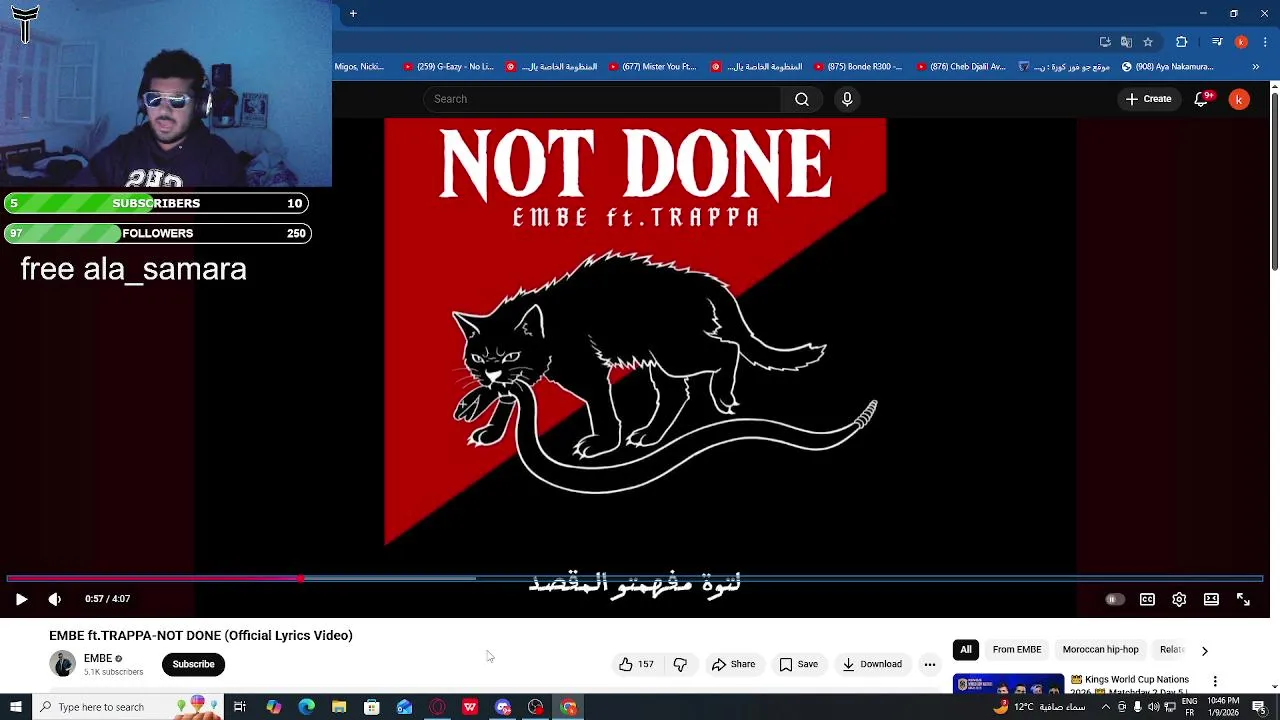This screenshot has height=720, width=1280.
Task: Subscribe to the EMBE channel
Action: coord(193,664)
